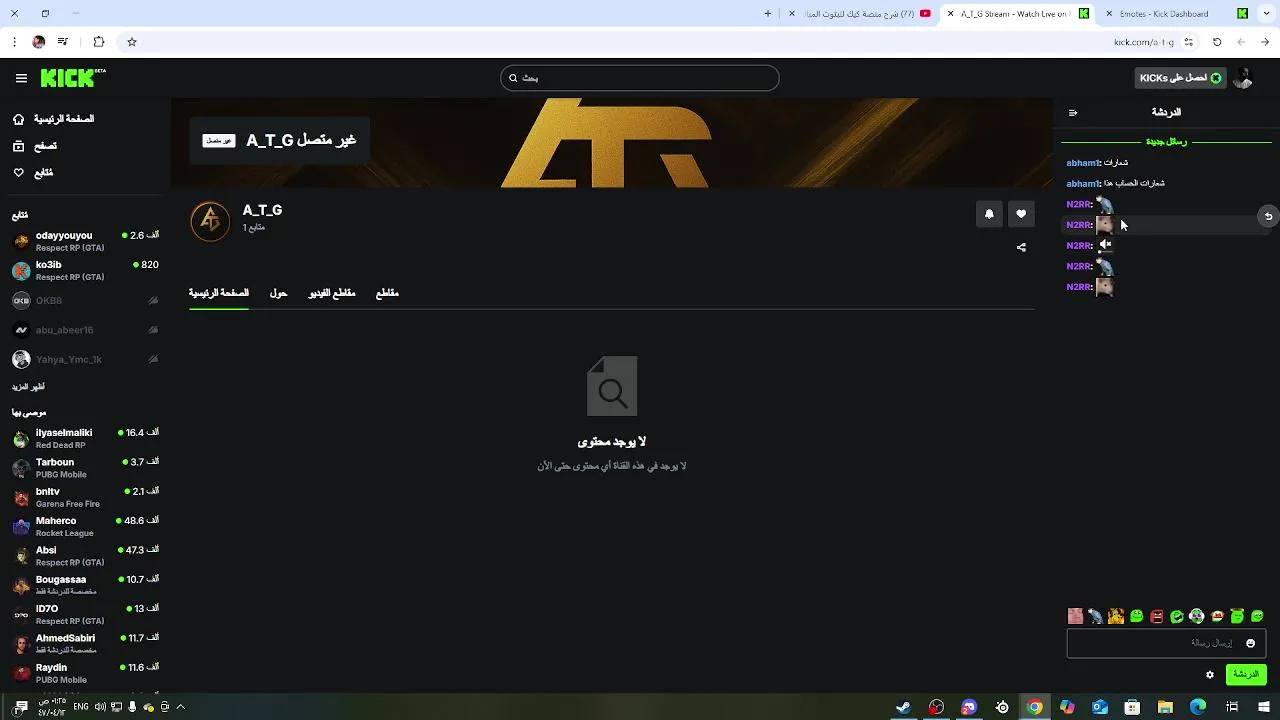Click the share icon under follow button

[1021, 247]
